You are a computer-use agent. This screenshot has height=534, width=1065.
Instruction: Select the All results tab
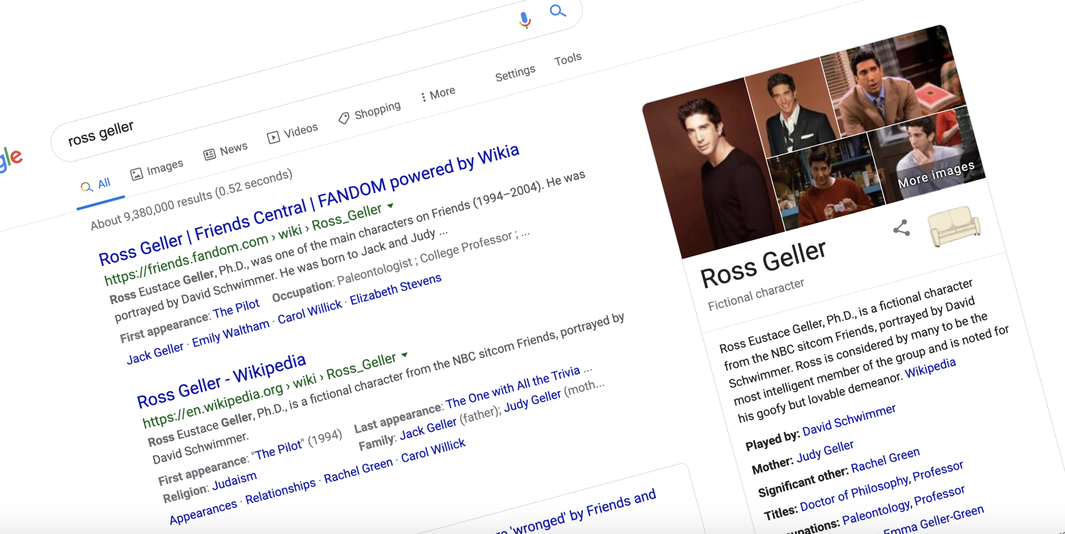95,185
